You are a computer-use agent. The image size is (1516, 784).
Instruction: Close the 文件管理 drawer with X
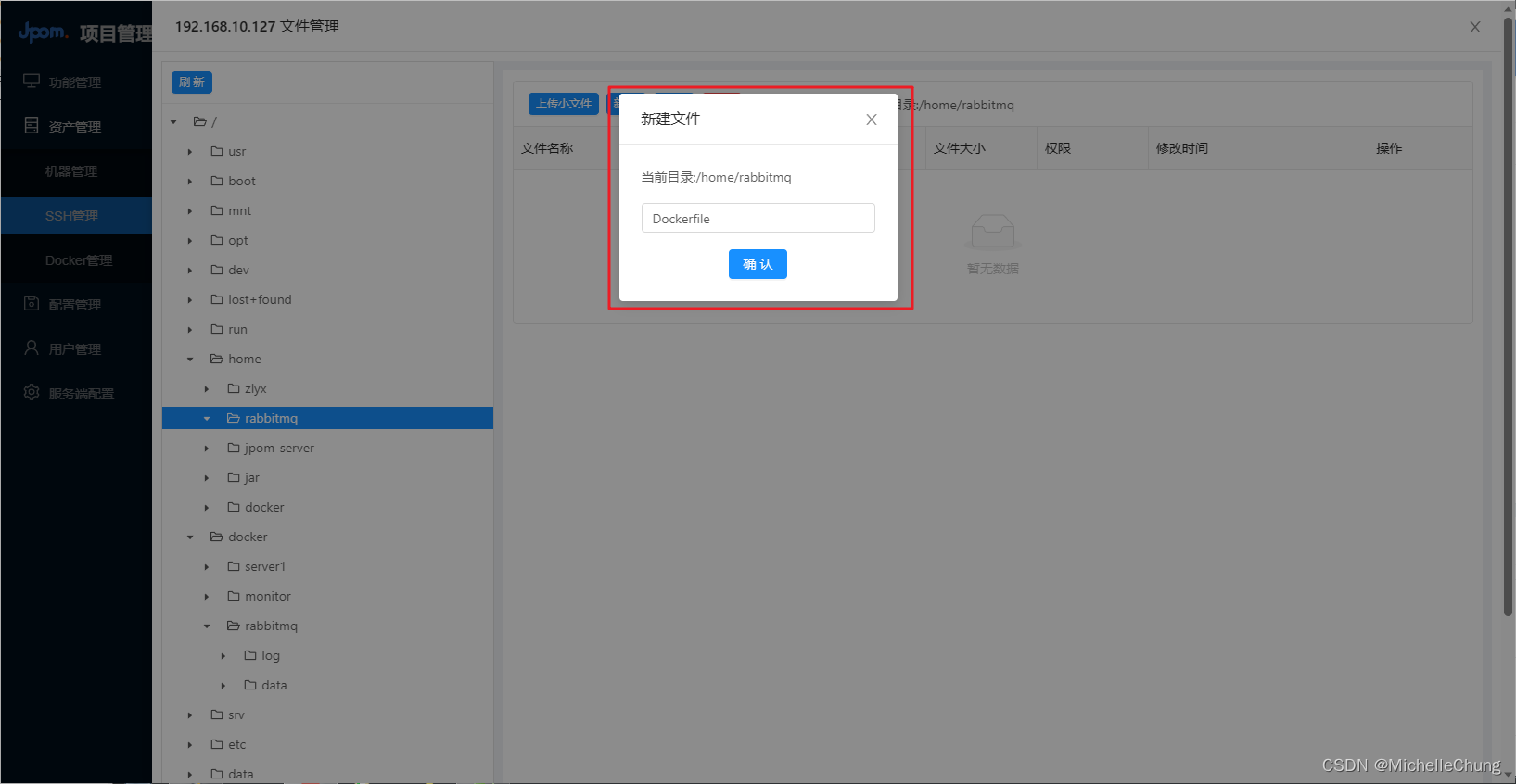pyautogui.click(x=1475, y=27)
